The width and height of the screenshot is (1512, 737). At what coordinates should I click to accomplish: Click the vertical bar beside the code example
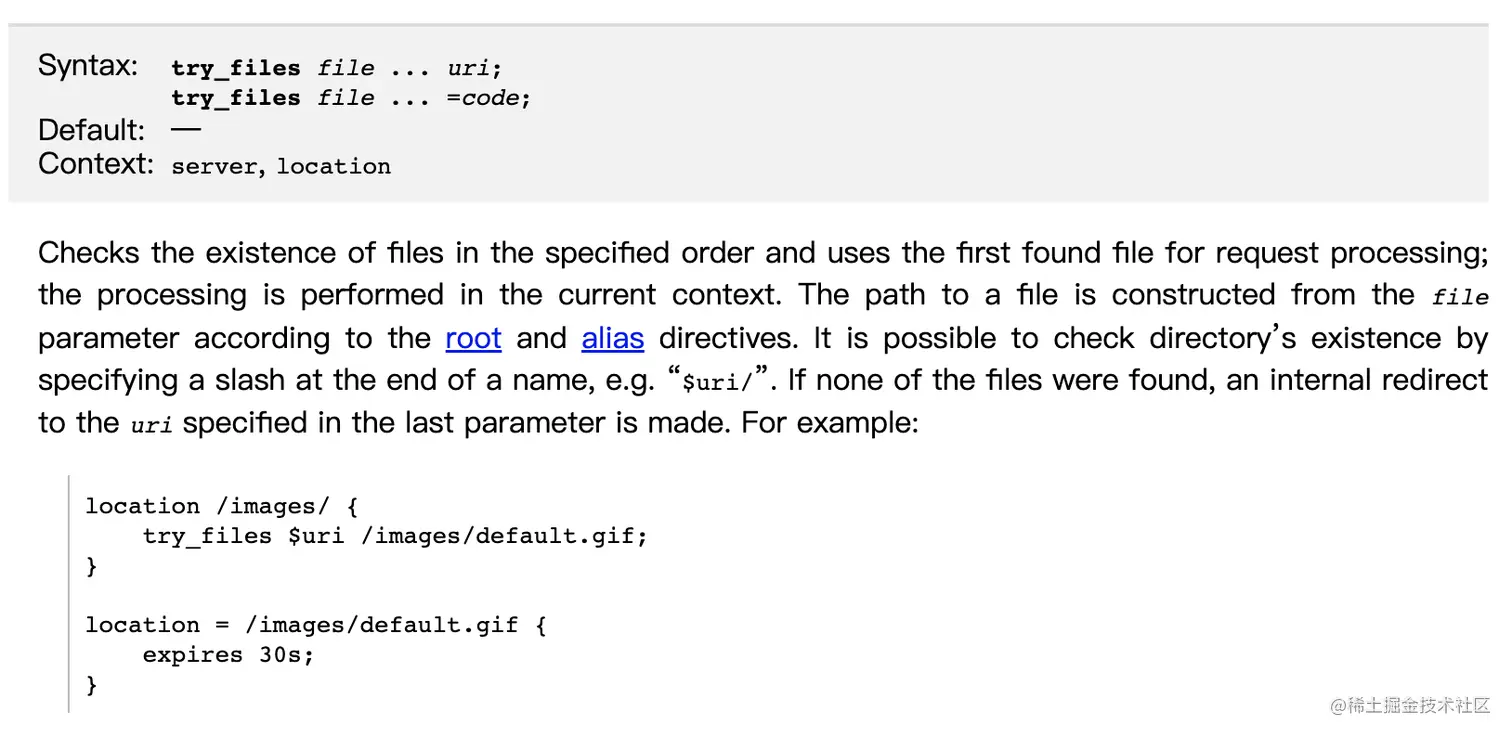pos(68,594)
